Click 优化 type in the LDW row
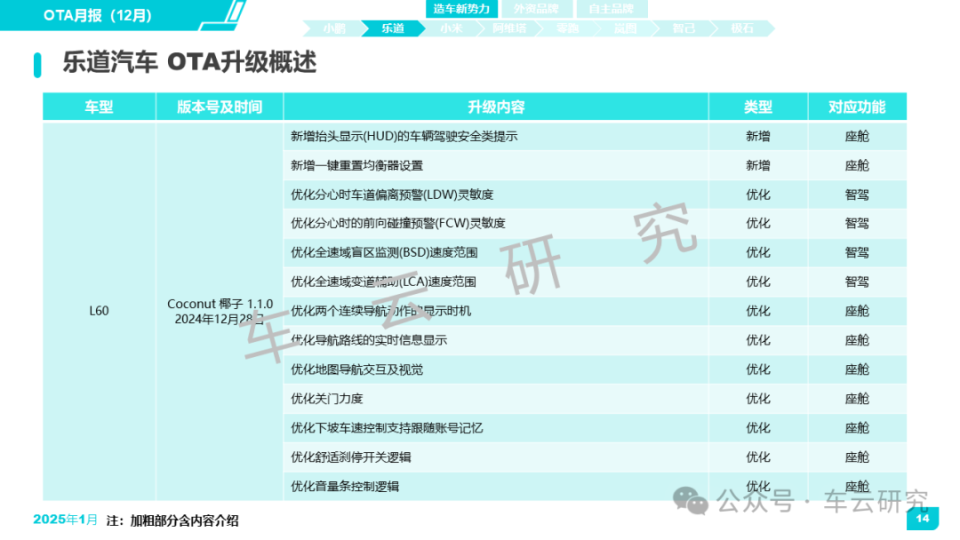This screenshot has width=960, height=540. 758,195
